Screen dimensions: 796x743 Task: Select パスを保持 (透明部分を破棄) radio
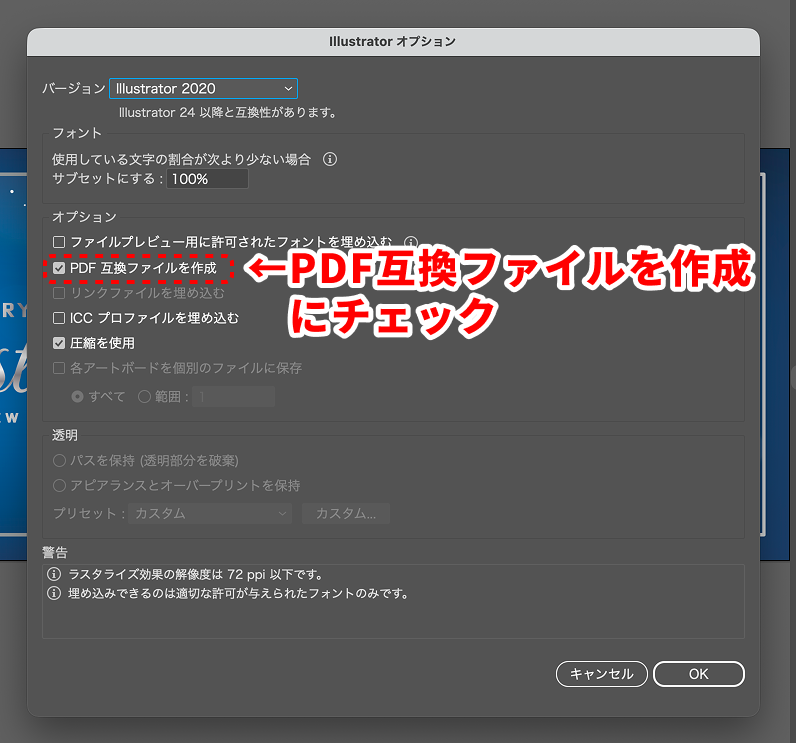point(59,461)
